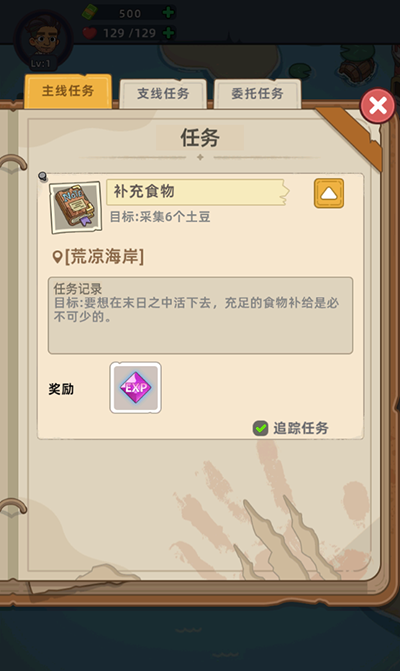The height and width of the screenshot is (671, 400).
Task: Click the 129/129 health bar
Action: (x=129, y=33)
